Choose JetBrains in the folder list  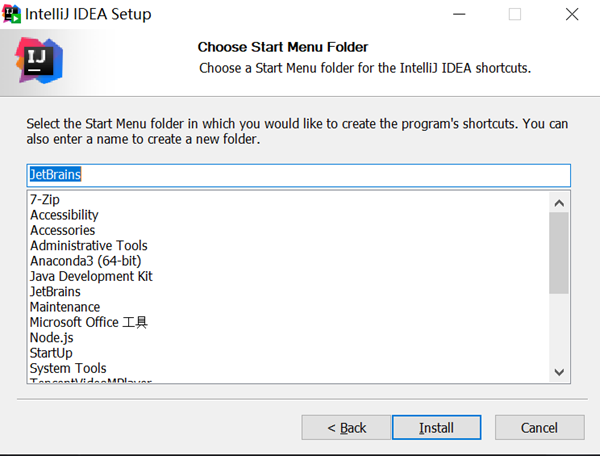pos(55,291)
